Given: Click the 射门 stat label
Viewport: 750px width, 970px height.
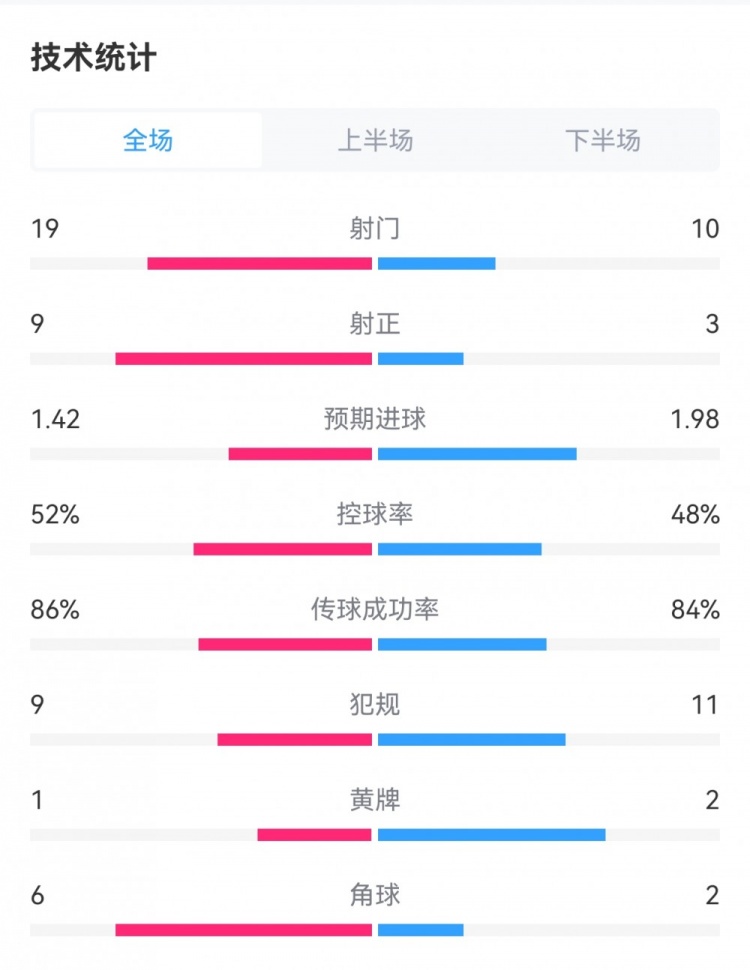Looking at the screenshot, I should click(375, 229).
